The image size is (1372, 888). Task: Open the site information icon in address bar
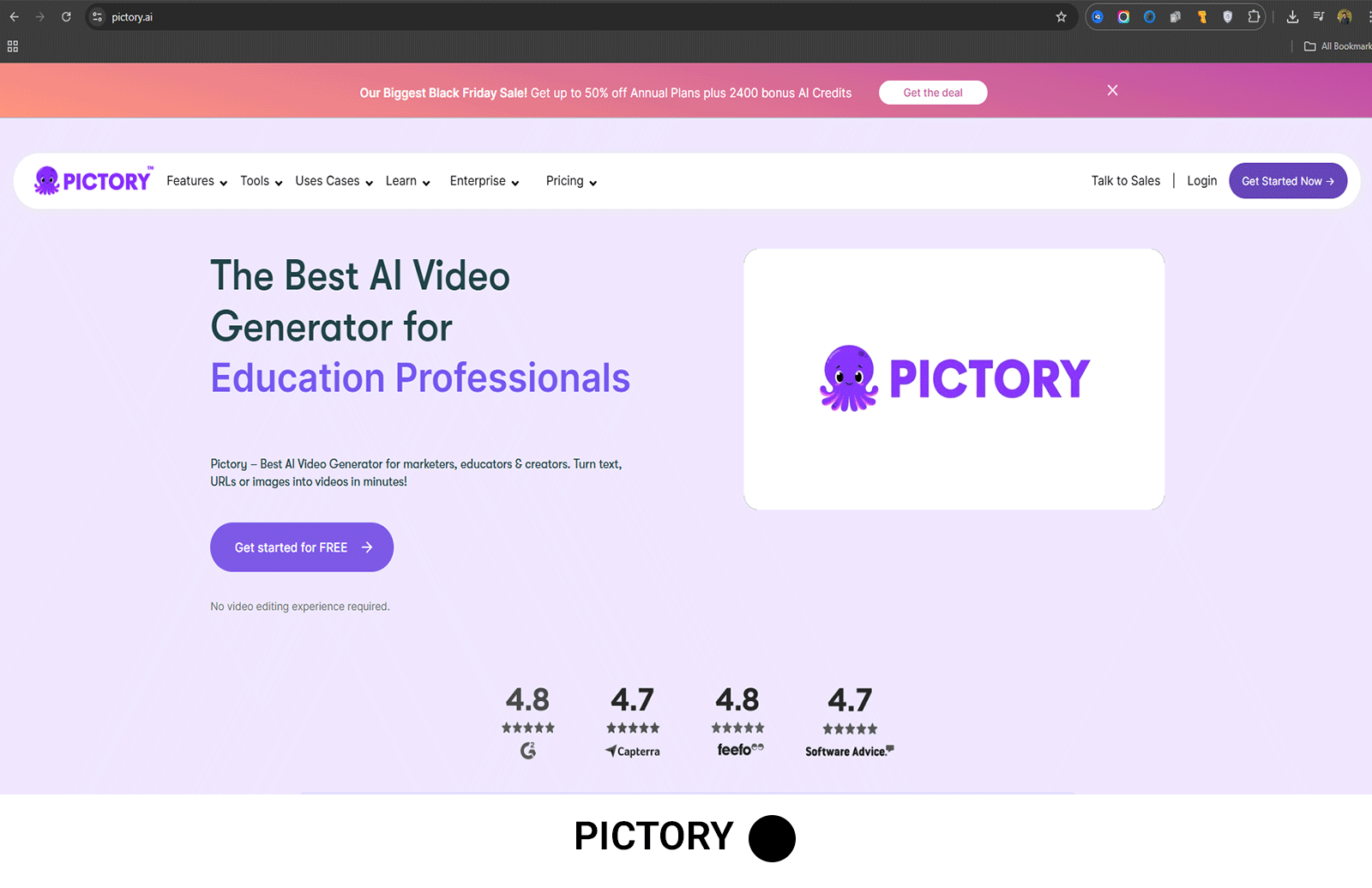pyautogui.click(x=98, y=17)
